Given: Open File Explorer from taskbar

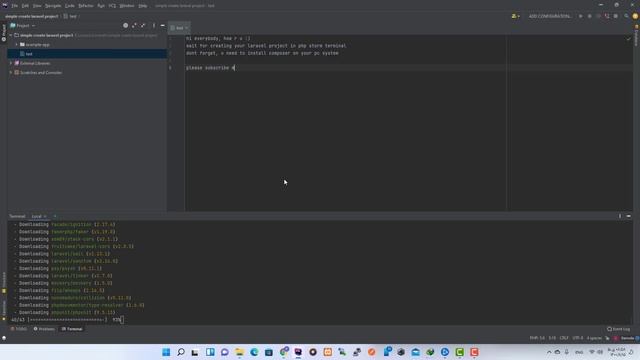Looking at the screenshot, I should (x=240, y=352).
